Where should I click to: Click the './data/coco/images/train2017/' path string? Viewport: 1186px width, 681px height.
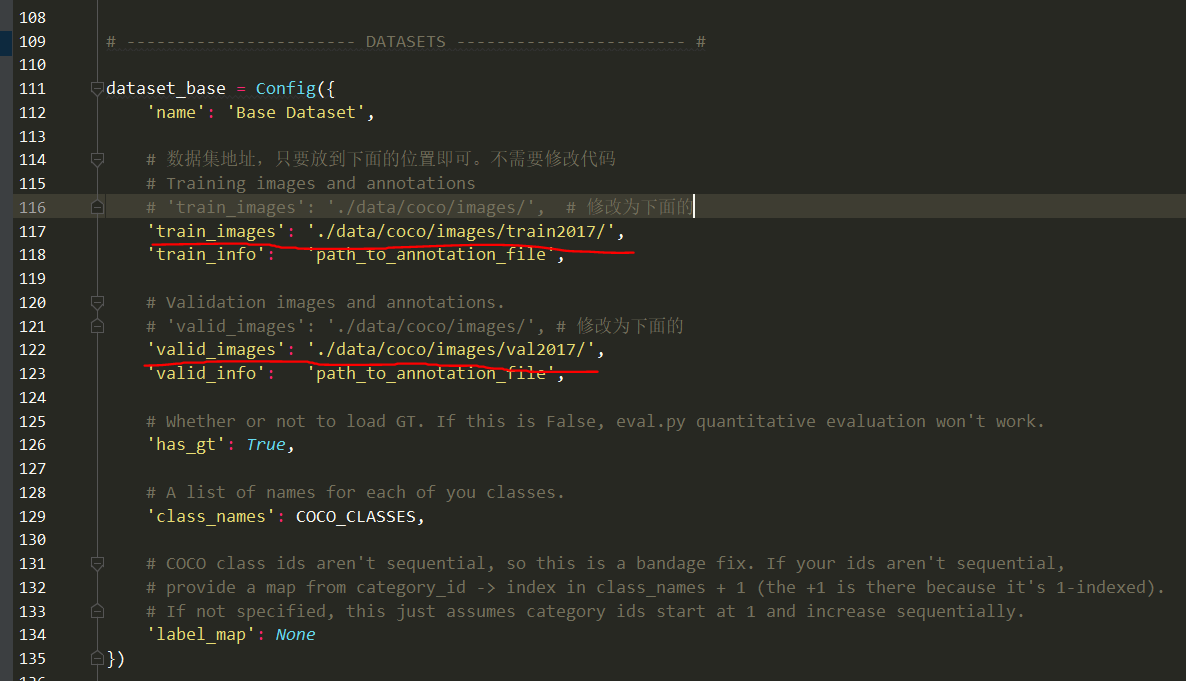click(x=461, y=232)
